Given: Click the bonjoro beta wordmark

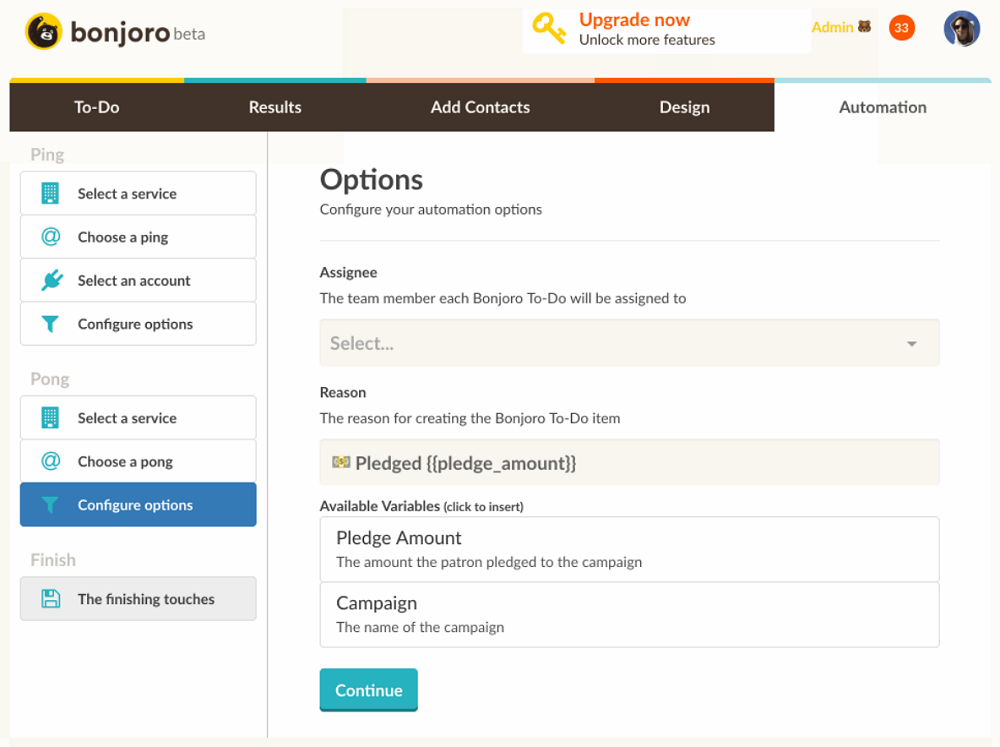Looking at the screenshot, I should click(137, 33).
